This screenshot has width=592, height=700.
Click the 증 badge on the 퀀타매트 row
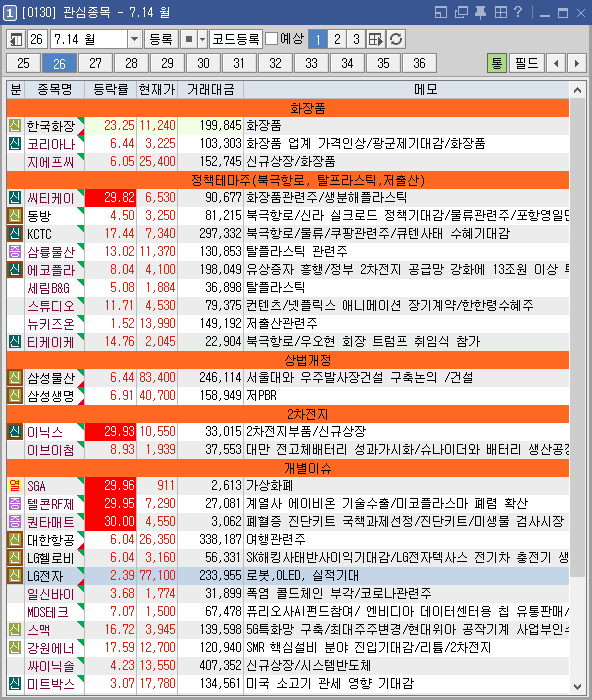[15, 521]
